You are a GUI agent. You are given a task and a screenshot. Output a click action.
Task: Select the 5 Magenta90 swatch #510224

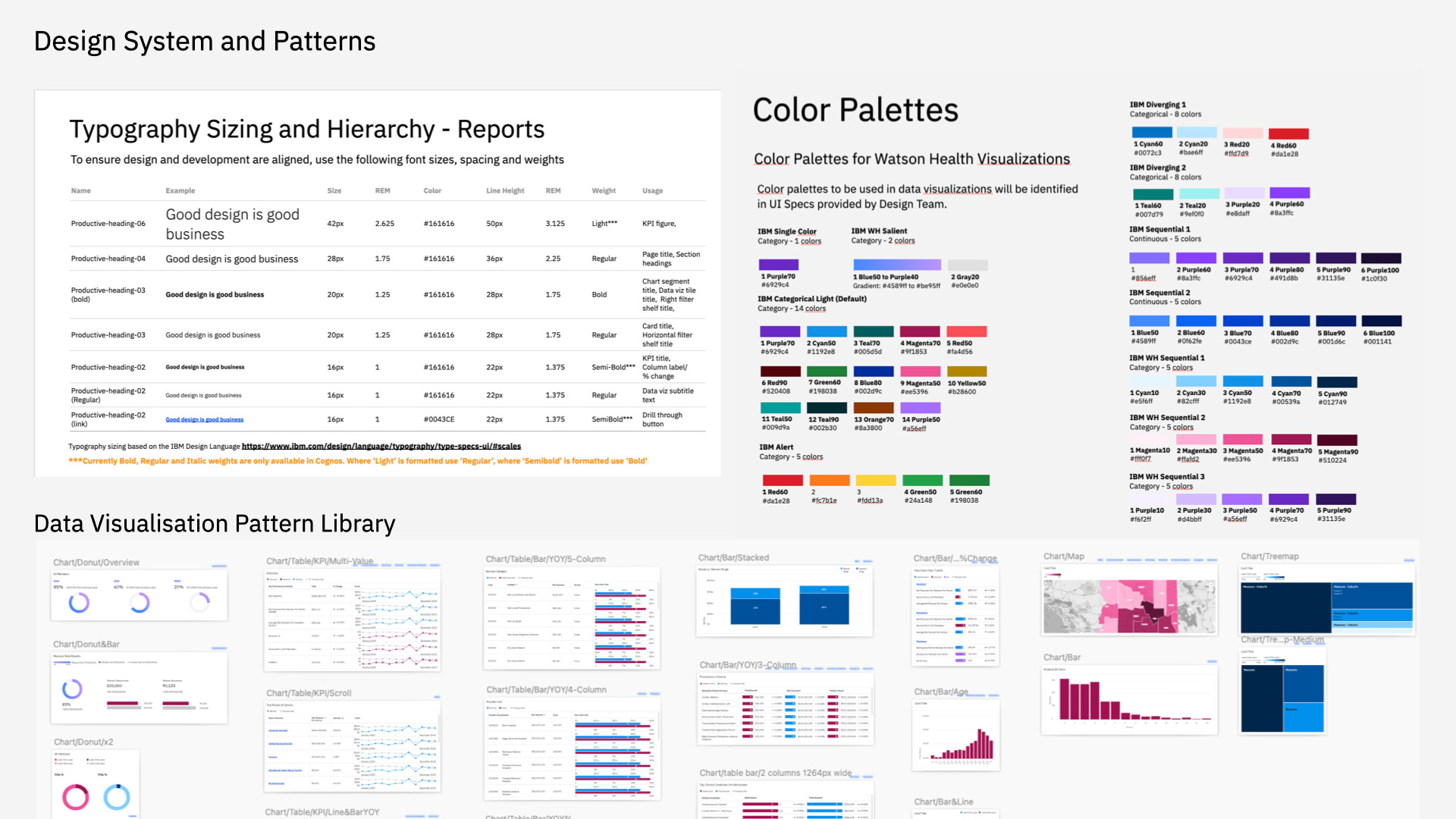1337,440
